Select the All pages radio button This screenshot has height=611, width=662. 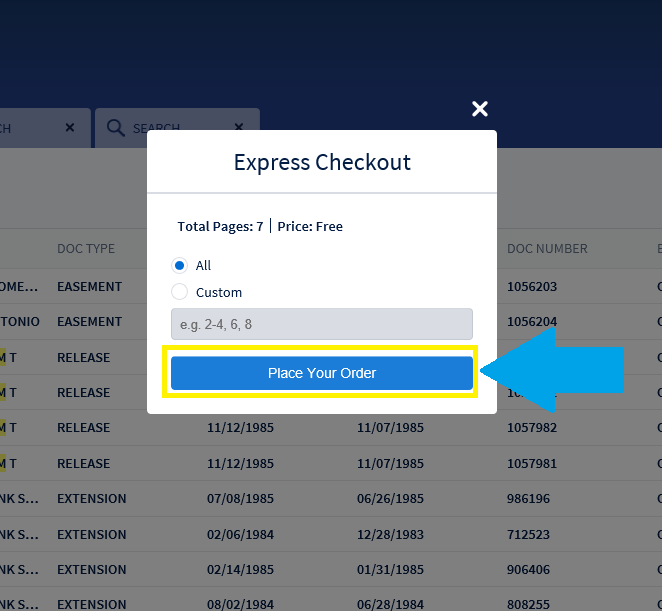(x=180, y=265)
